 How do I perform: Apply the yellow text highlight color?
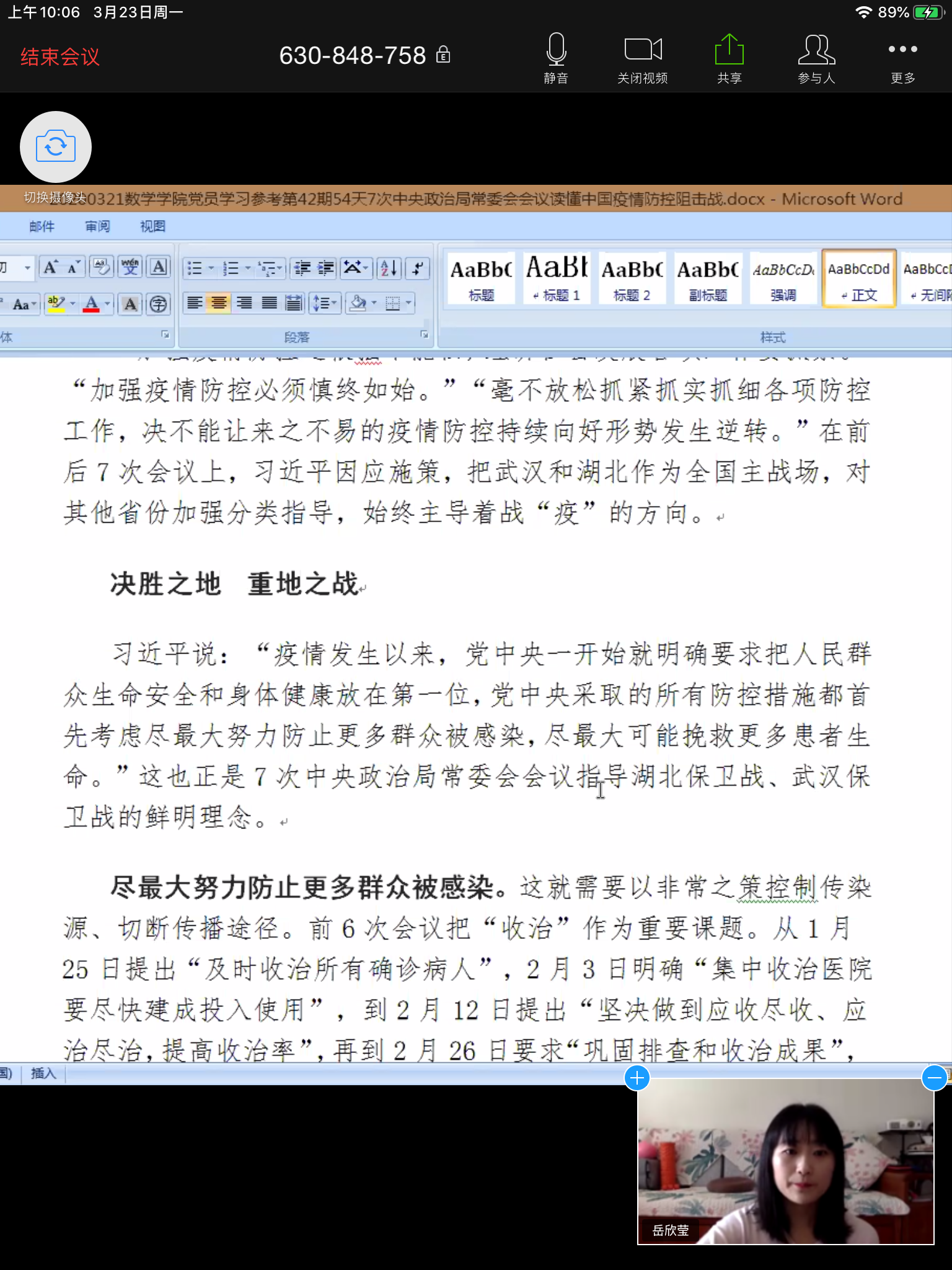(x=56, y=304)
